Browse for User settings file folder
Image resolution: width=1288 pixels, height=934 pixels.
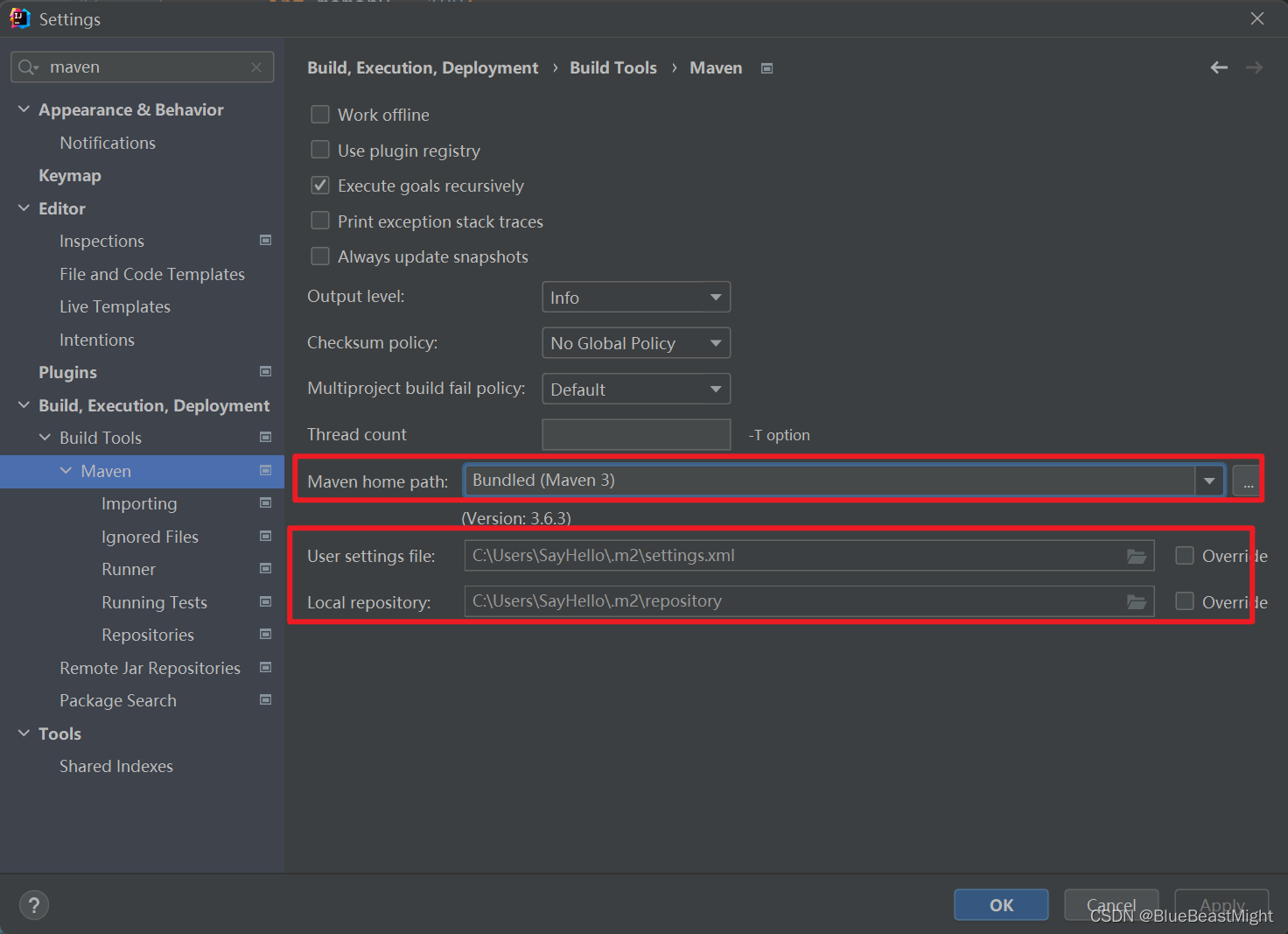pyautogui.click(x=1137, y=556)
